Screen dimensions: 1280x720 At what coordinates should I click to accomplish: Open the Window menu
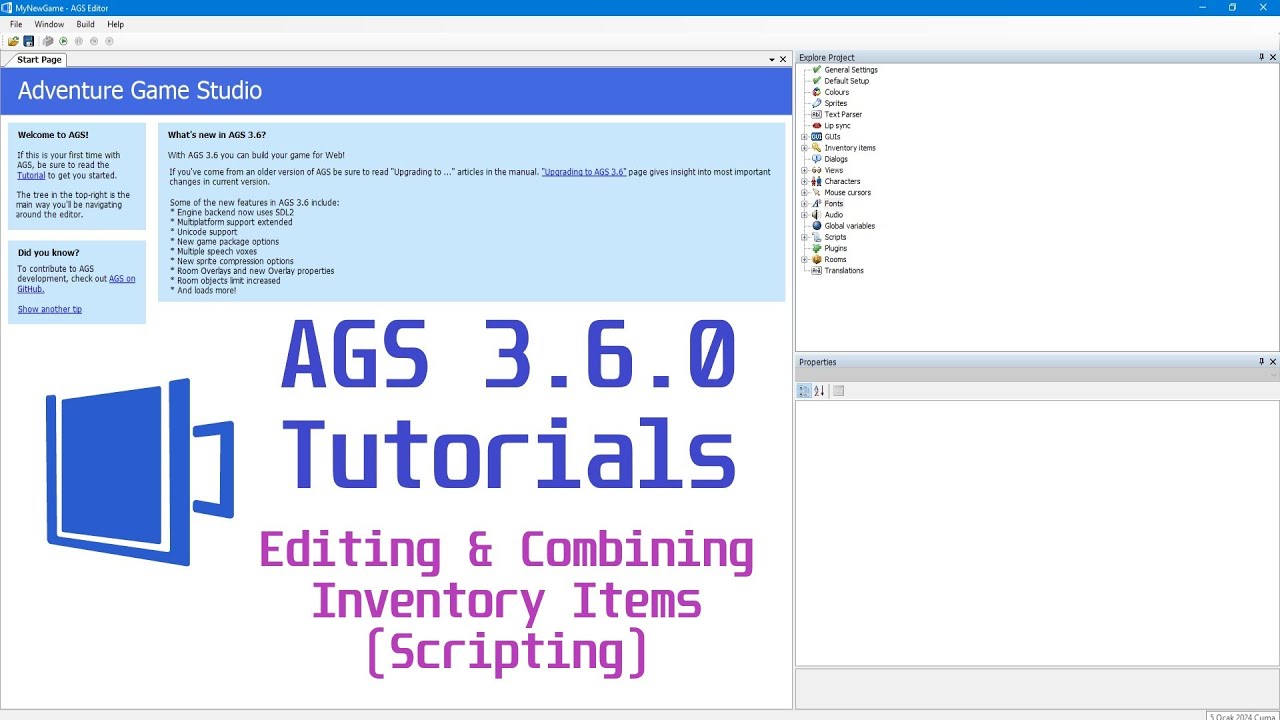point(49,24)
